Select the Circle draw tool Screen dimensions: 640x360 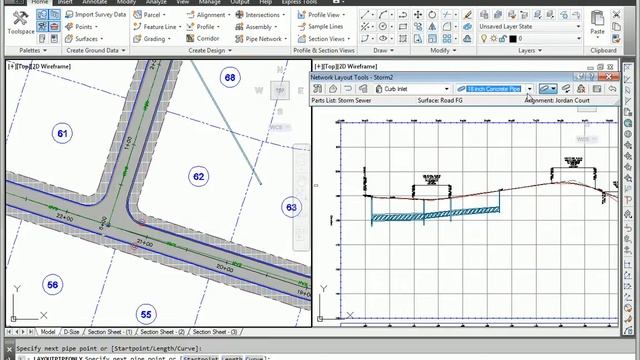click(382, 27)
